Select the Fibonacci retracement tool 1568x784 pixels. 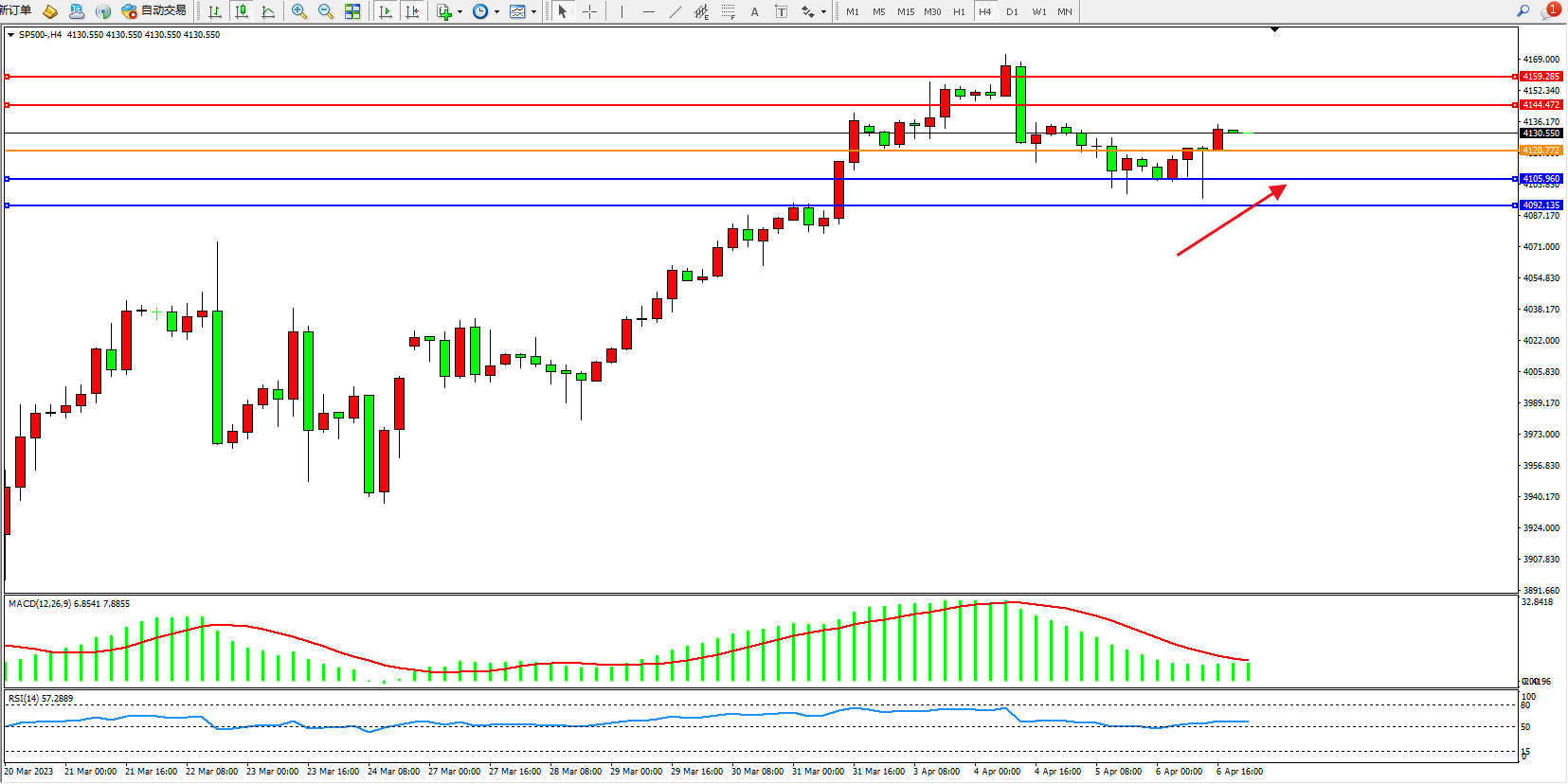point(728,11)
